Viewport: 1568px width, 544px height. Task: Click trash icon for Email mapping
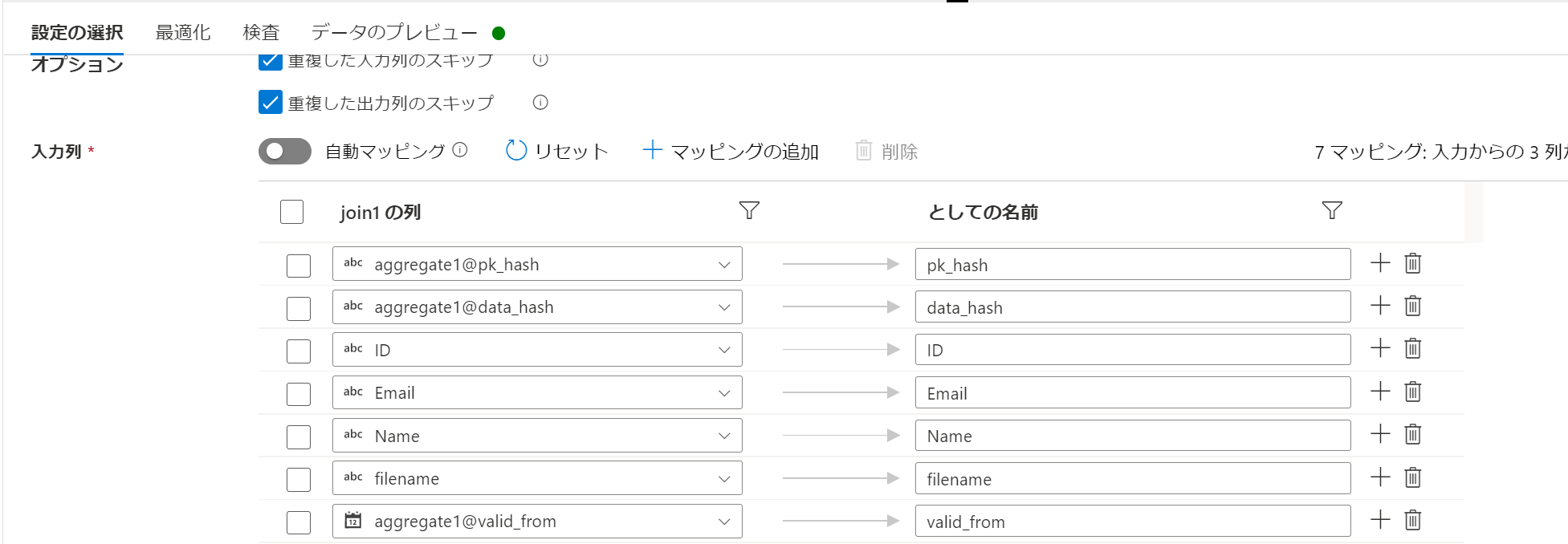click(x=1413, y=392)
